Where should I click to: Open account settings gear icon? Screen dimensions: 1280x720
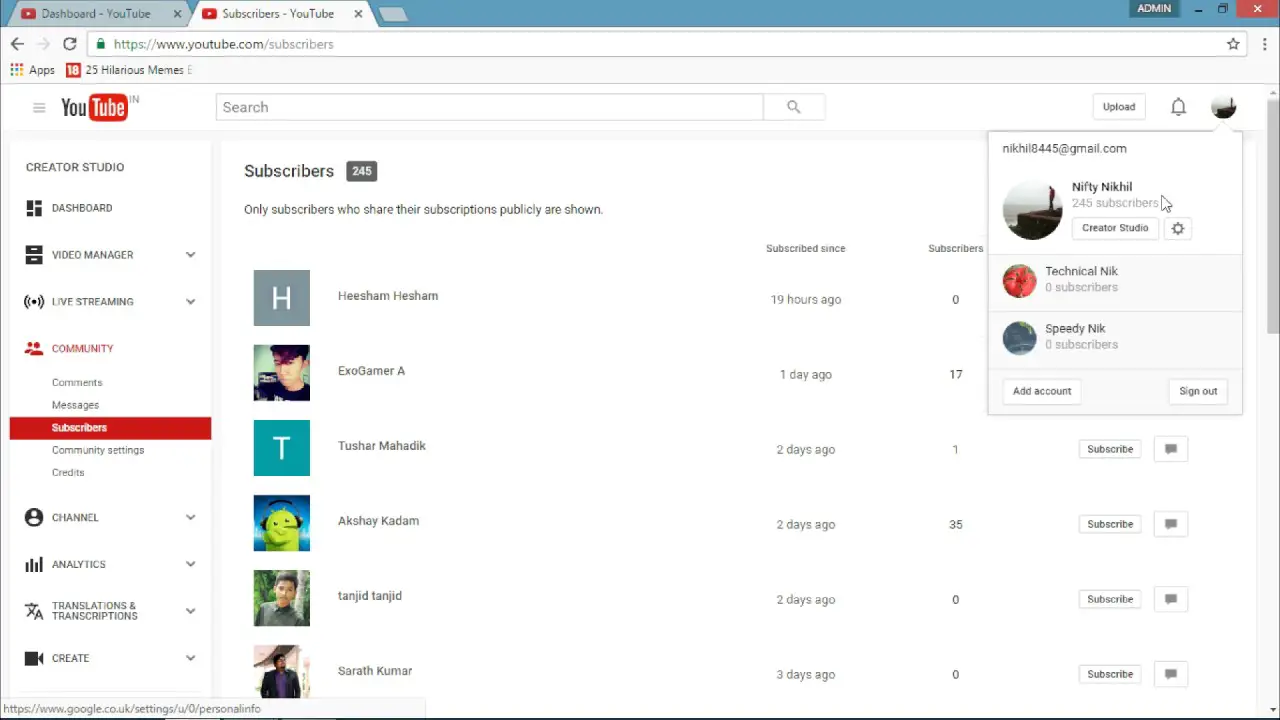click(x=1178, y=228)
